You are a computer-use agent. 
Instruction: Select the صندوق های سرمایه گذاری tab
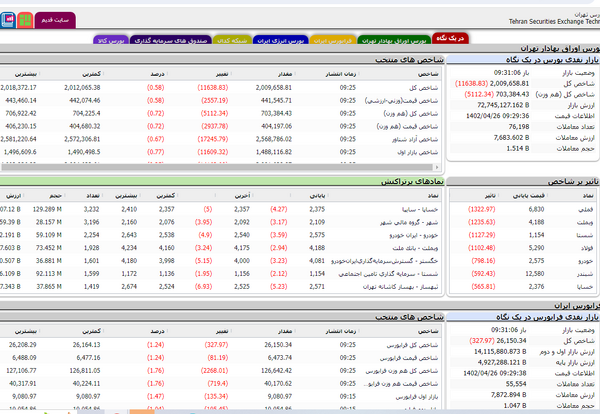[171, 41]
